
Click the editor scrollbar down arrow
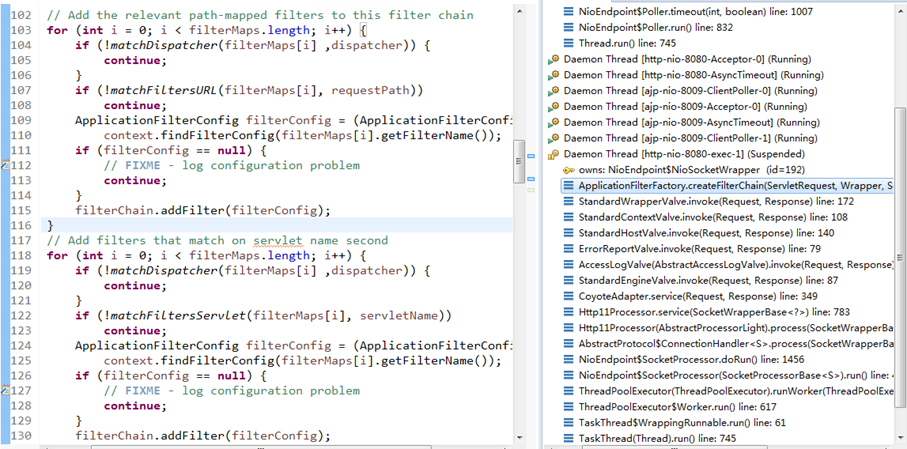tap(519, 438)
